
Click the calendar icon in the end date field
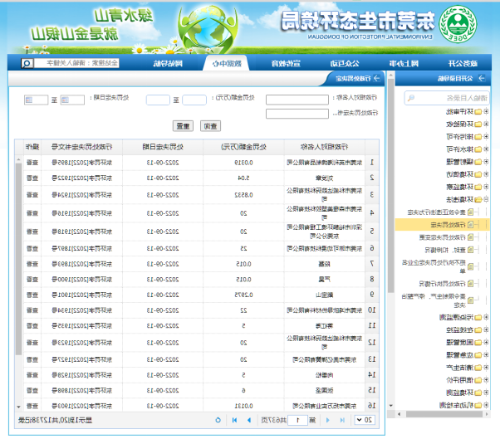[x=29, y=100]
